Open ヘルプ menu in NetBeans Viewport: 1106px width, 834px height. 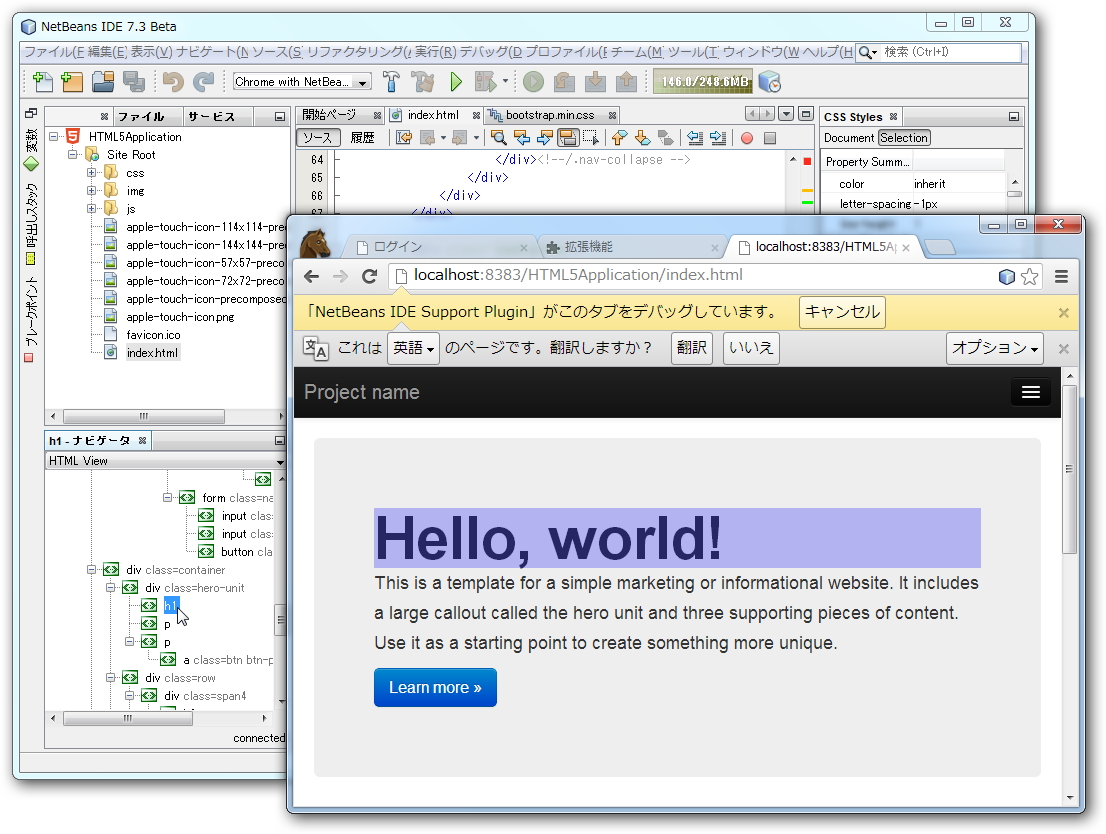(x=826, y=52)
